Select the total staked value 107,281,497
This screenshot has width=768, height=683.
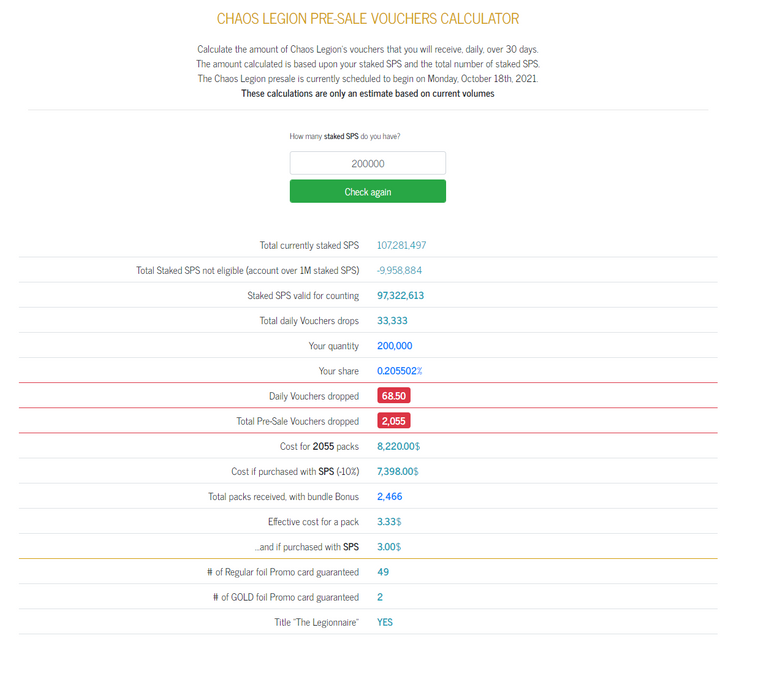[401, 245]
